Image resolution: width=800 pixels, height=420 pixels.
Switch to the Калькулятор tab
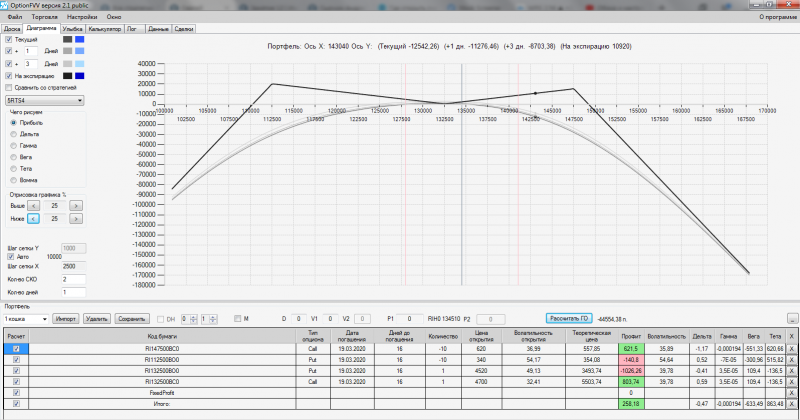[105, 29]
